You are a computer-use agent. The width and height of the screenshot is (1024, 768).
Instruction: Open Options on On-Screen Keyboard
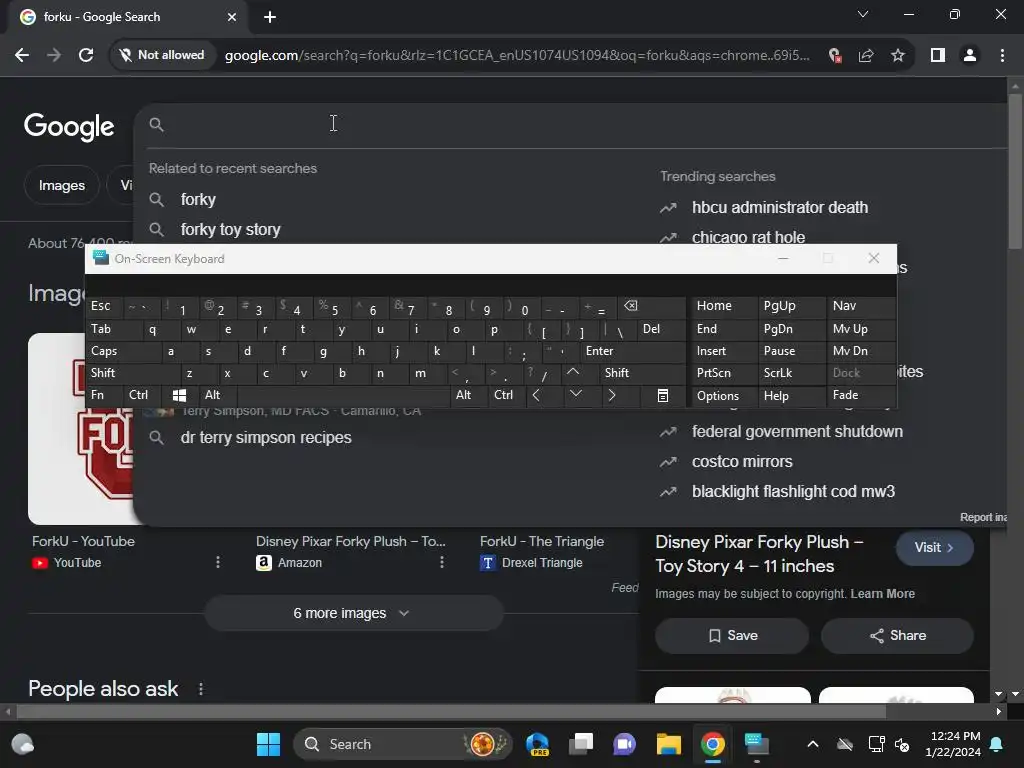(724, 395)
